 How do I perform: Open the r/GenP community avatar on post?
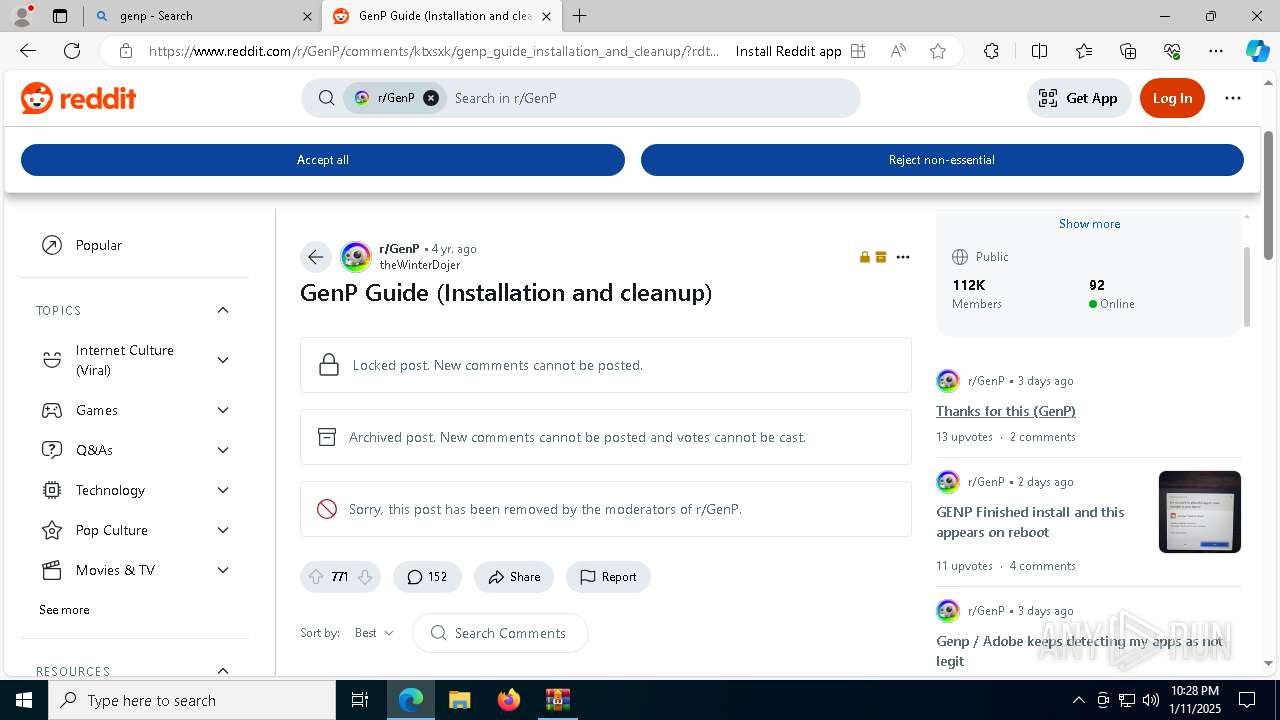356,257
